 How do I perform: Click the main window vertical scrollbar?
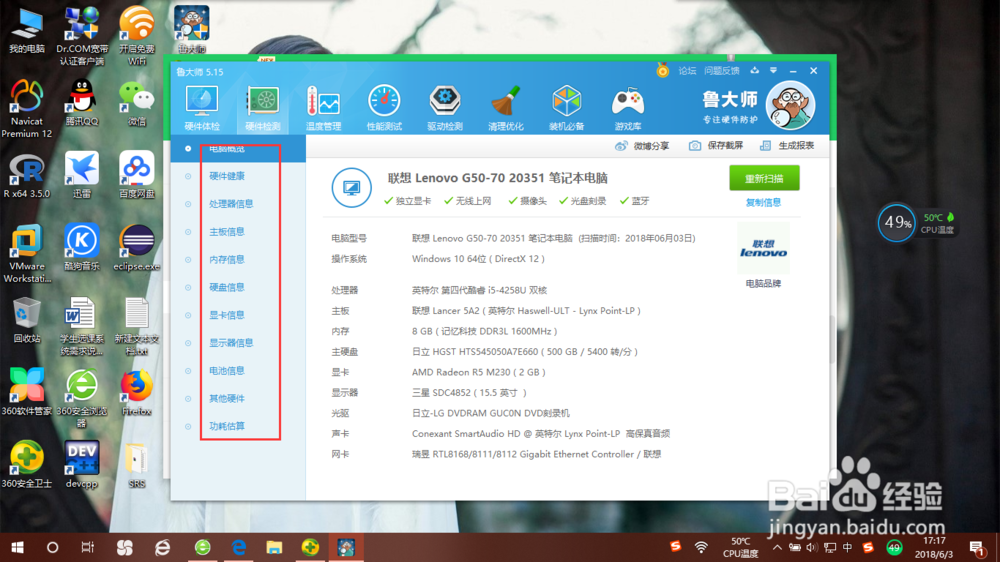832,339
